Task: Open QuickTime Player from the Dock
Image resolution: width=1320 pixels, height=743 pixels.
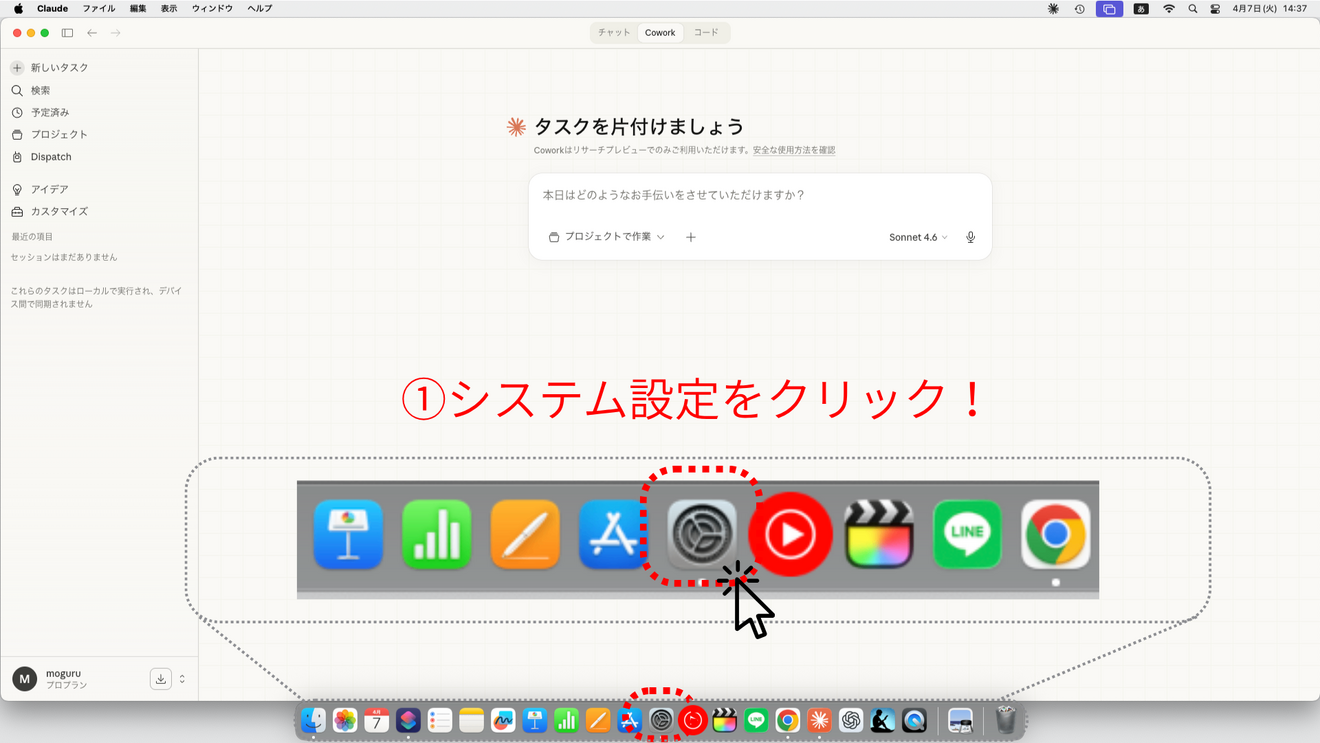Action: click(914, 720)
